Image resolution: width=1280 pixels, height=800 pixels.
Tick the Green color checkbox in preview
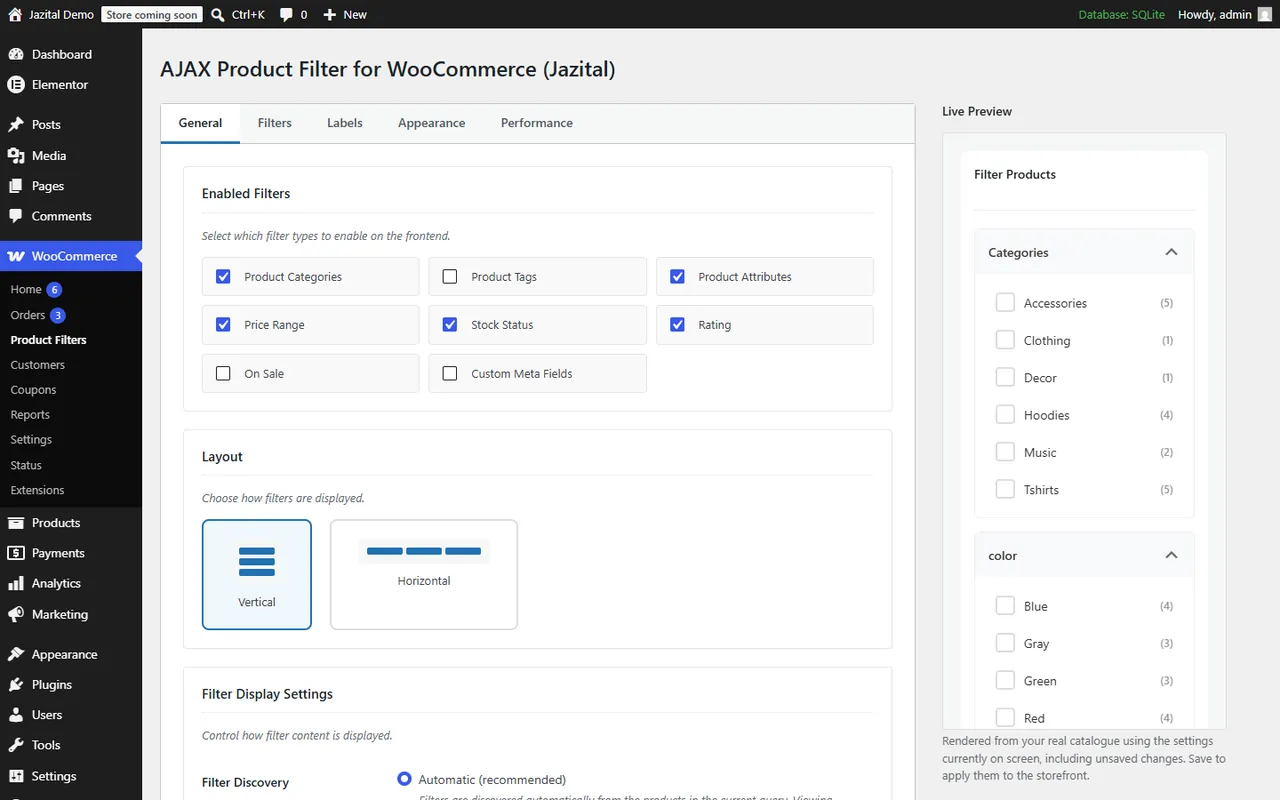tap(1005, 681)
